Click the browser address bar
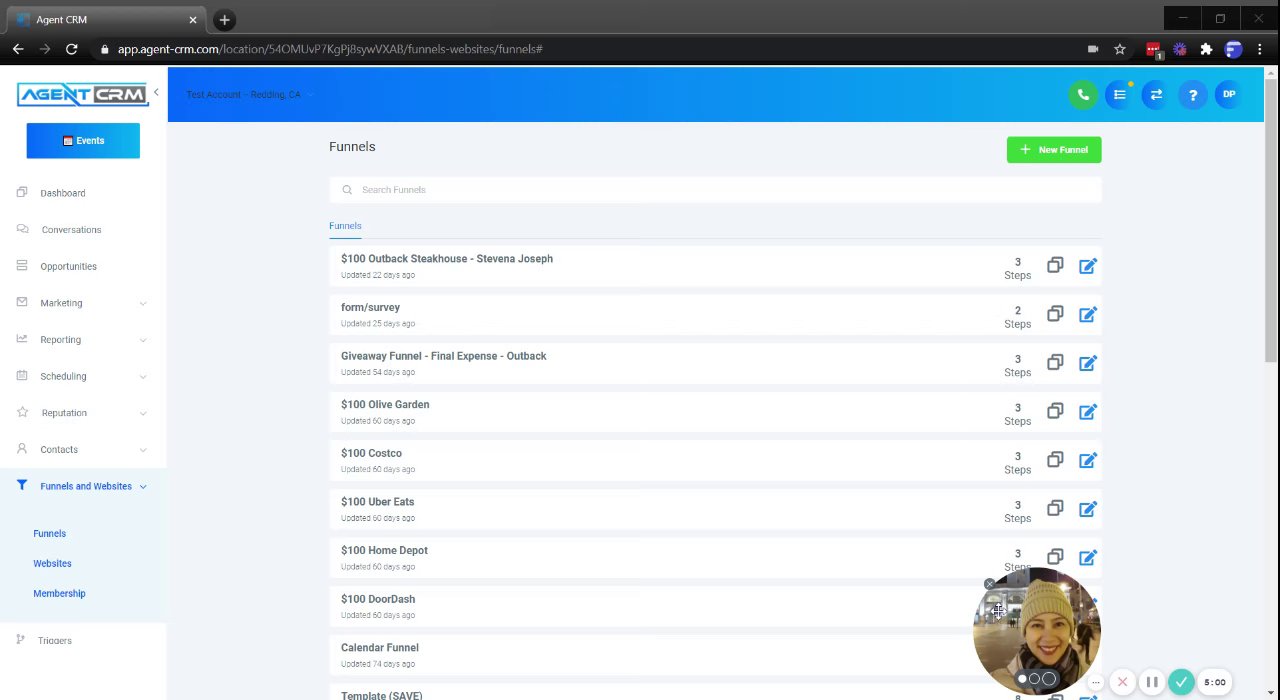The image size is (1280, 700). pos(590,49)
